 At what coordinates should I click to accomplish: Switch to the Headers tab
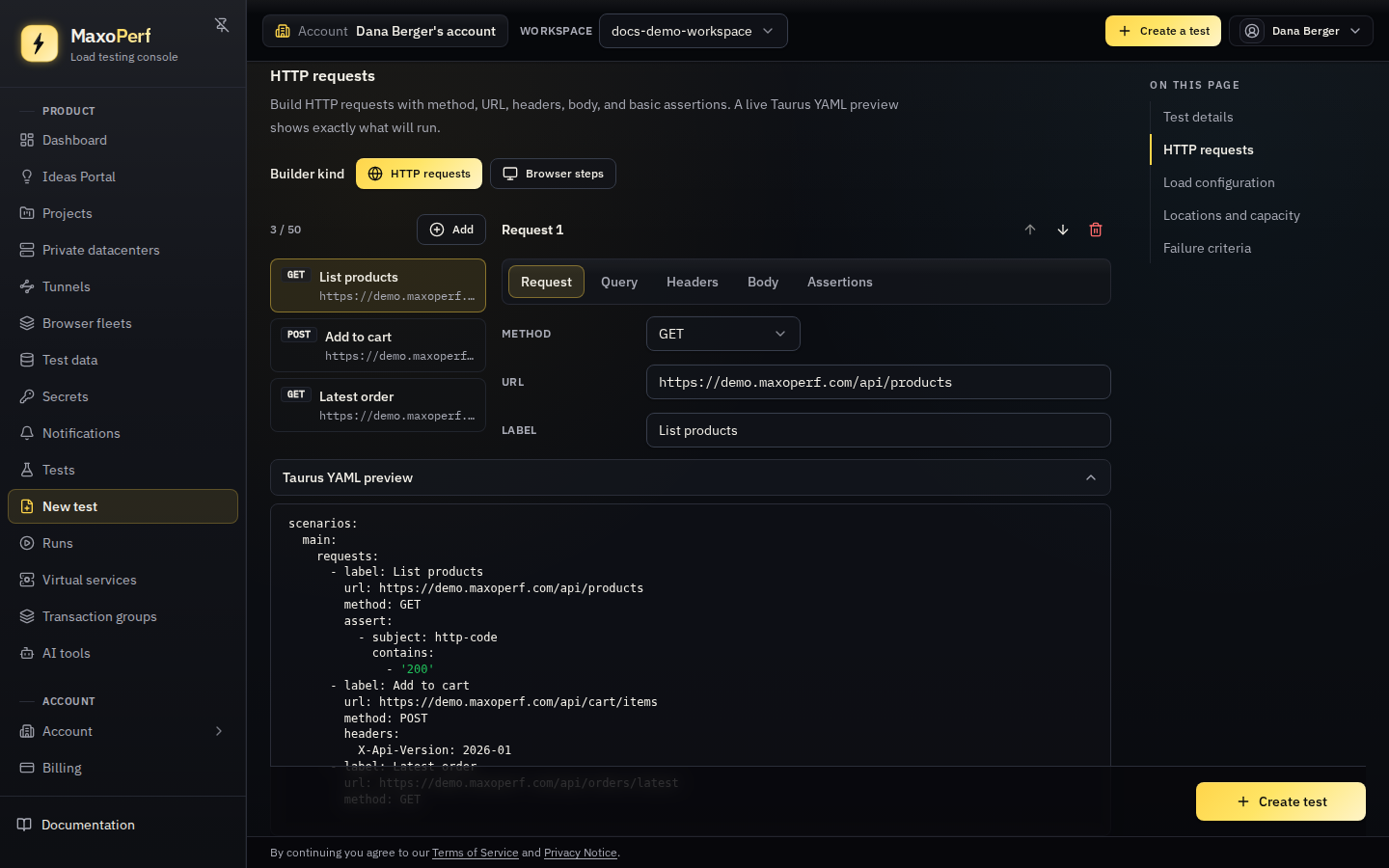pyautogui.click(x=693, y=282)
